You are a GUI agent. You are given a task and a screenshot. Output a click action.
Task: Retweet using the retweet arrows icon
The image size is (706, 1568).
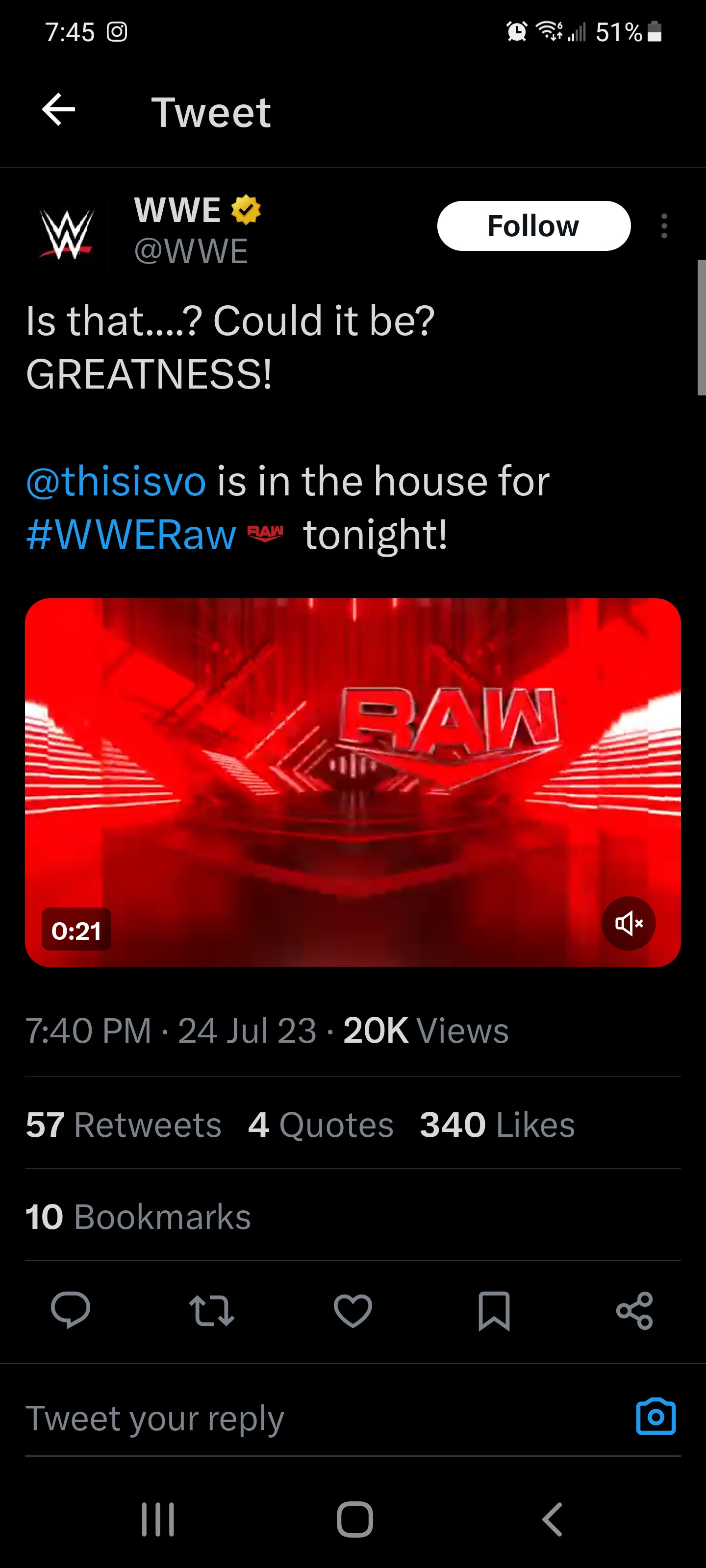[x=211, y=1309]
